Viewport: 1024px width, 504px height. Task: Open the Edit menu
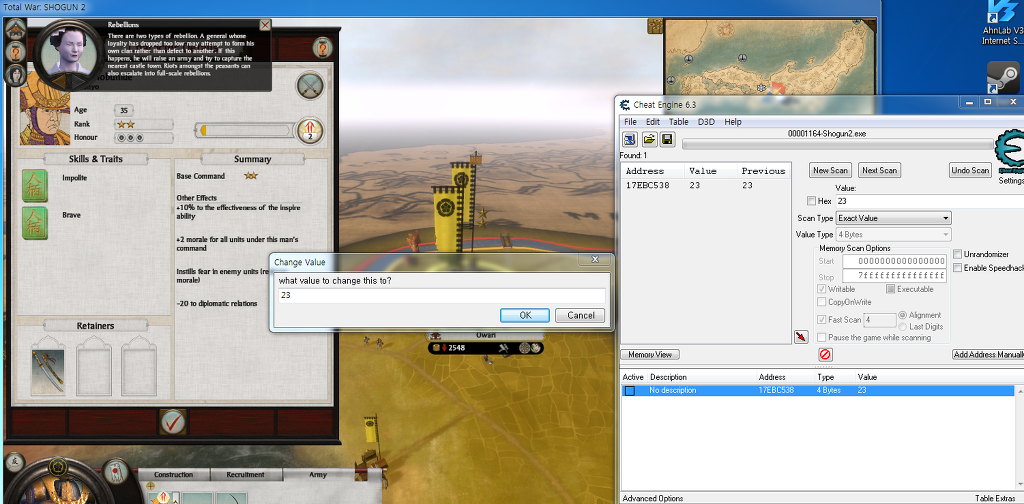coord(652,121)
